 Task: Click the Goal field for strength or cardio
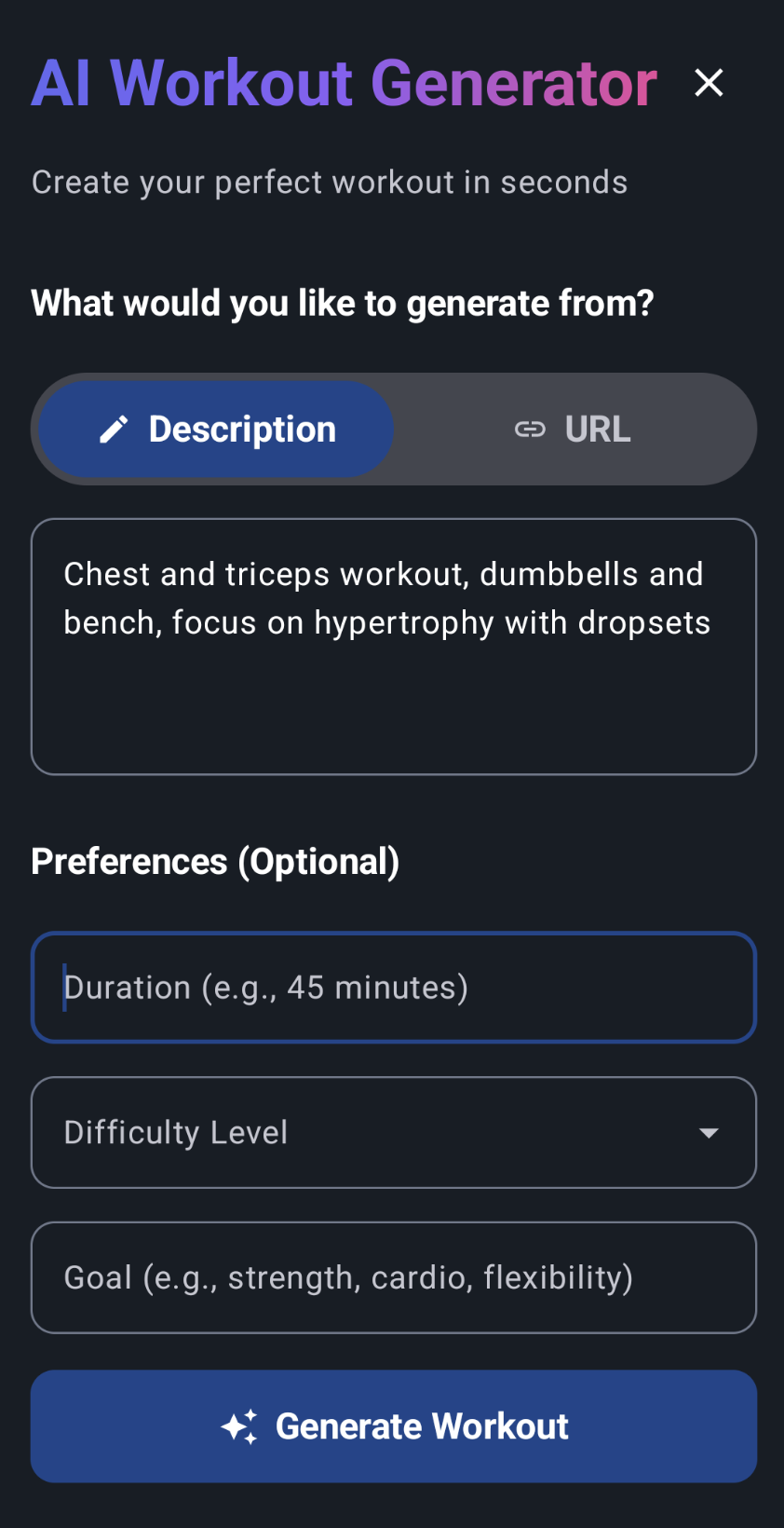click(392, 1277)
